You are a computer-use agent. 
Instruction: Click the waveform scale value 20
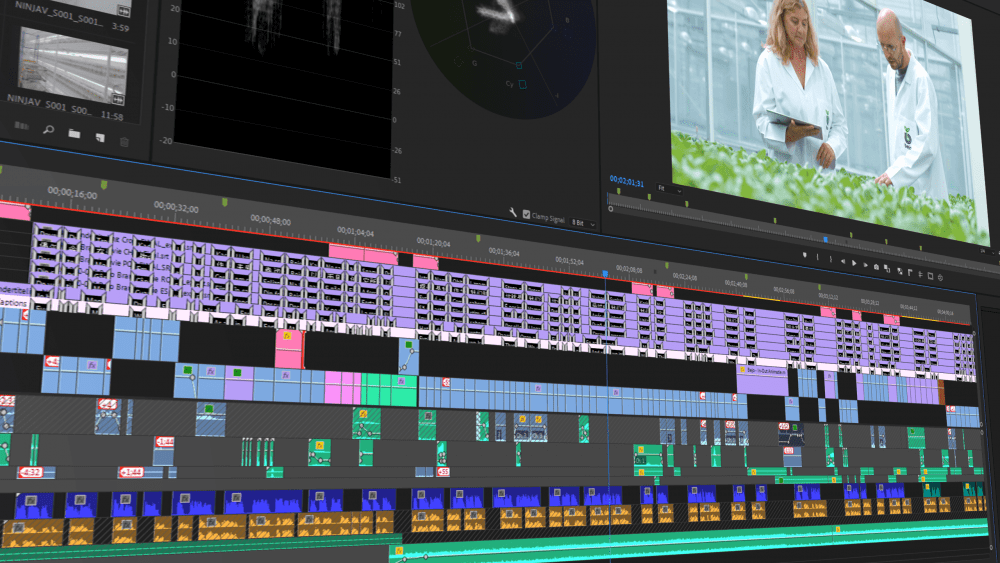[x=175, y=10]
